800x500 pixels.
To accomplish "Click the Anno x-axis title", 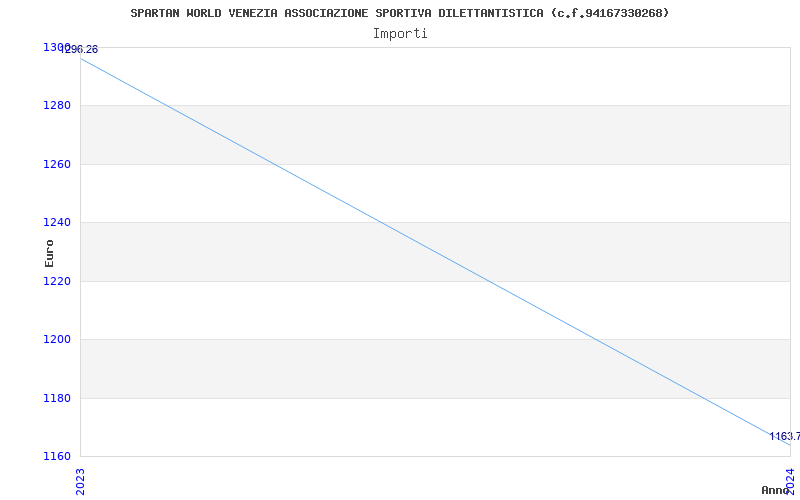I will coord(775,490).
